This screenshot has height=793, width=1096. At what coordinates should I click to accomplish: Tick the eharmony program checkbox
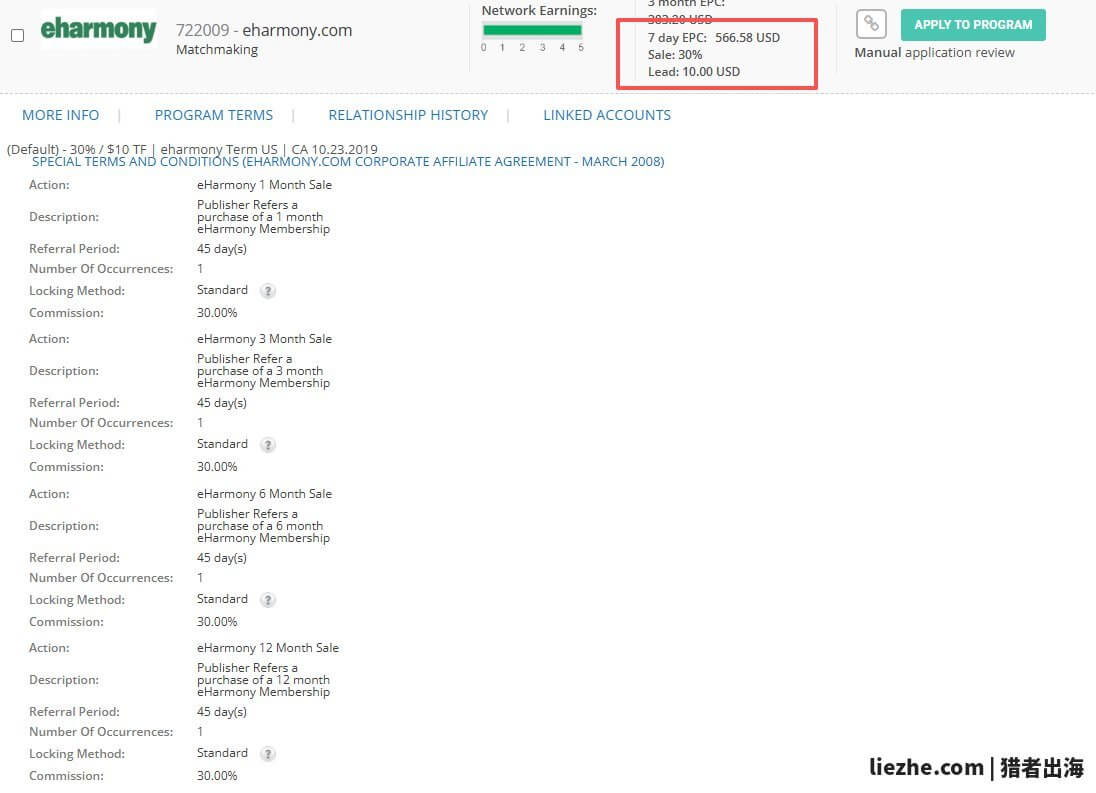pyautogui.click(x=17, y=35)
